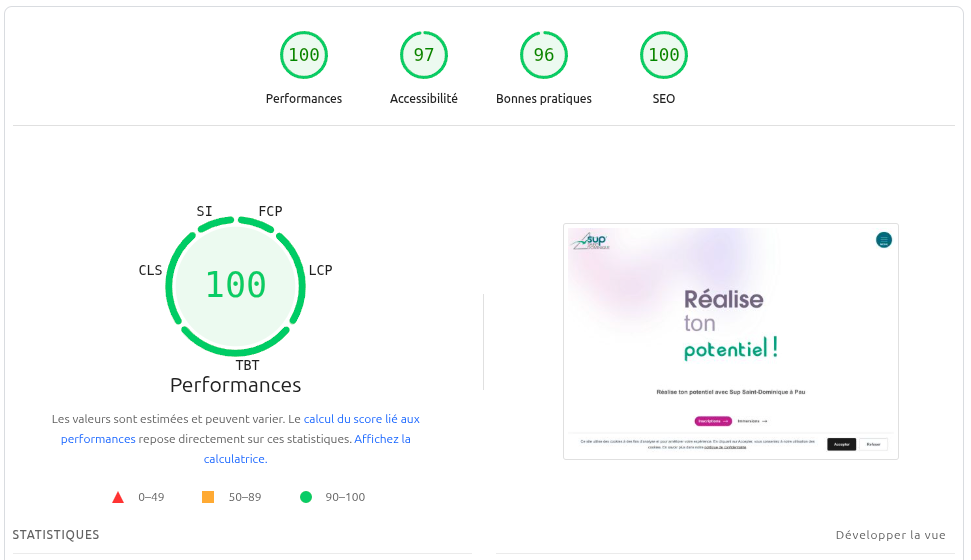Viewport: 971px width, 560px height.
Task: Click the green circle 90–100 legend icon
Action: coord(306,497)
